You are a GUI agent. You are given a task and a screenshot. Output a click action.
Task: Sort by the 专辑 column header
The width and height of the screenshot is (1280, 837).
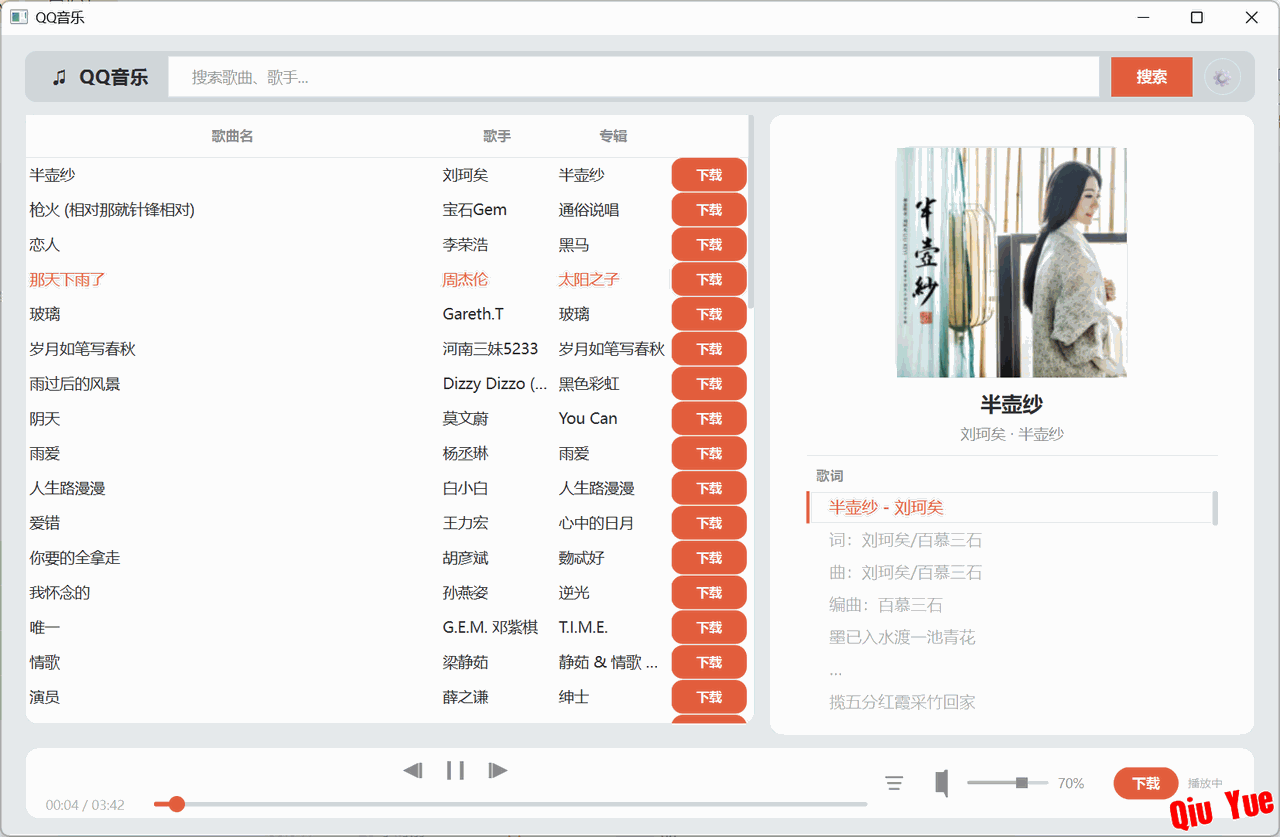[x=613, y=136]
